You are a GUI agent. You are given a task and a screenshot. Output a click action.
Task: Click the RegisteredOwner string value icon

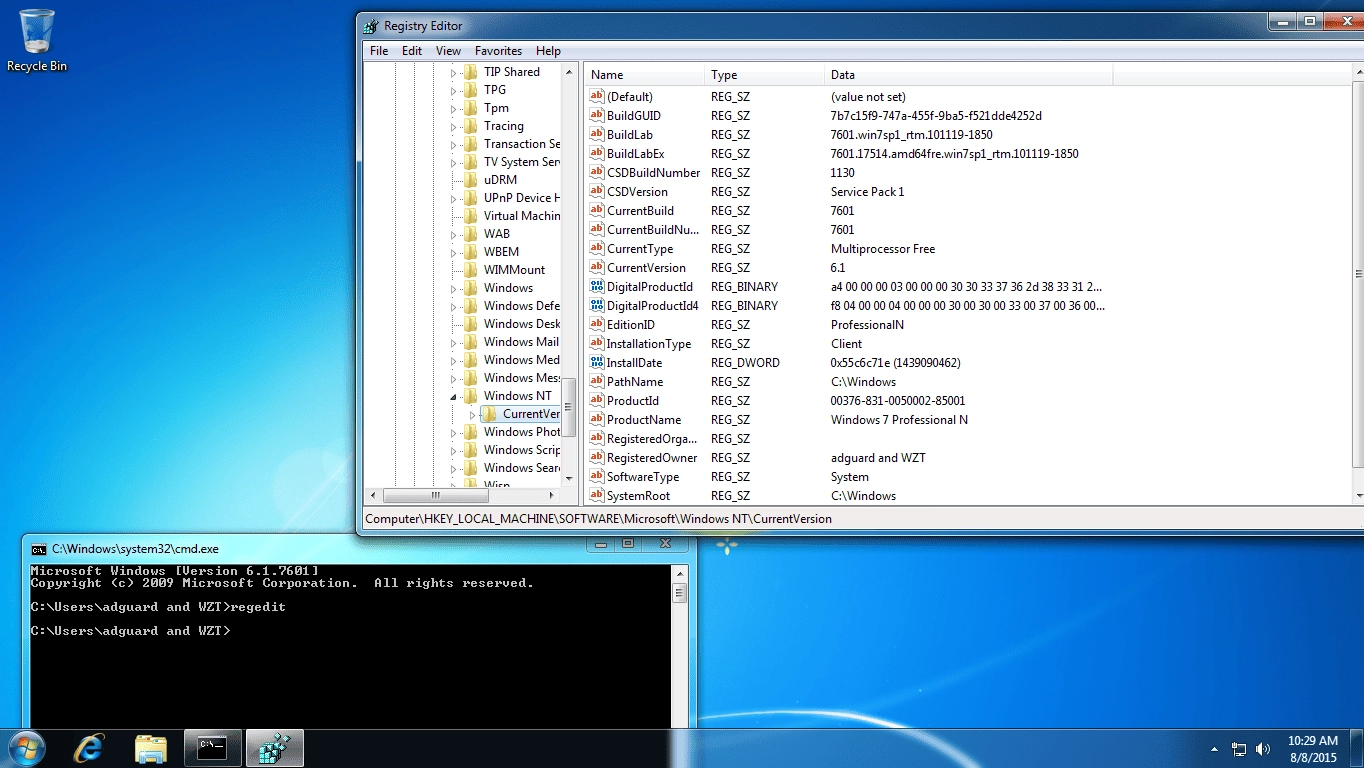coord(597,457)
